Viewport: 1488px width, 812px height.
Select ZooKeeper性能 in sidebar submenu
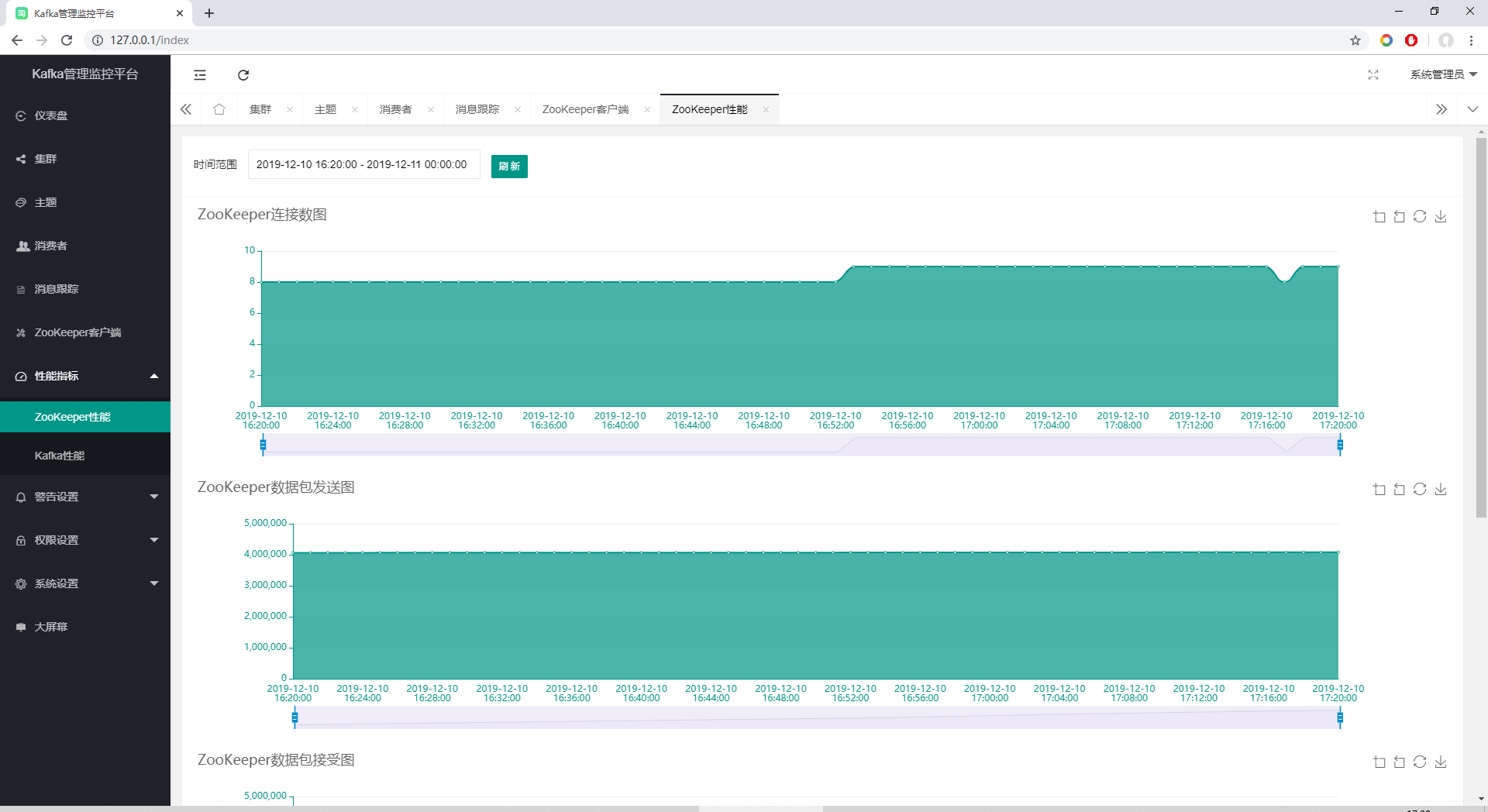(x=85, y=417)
